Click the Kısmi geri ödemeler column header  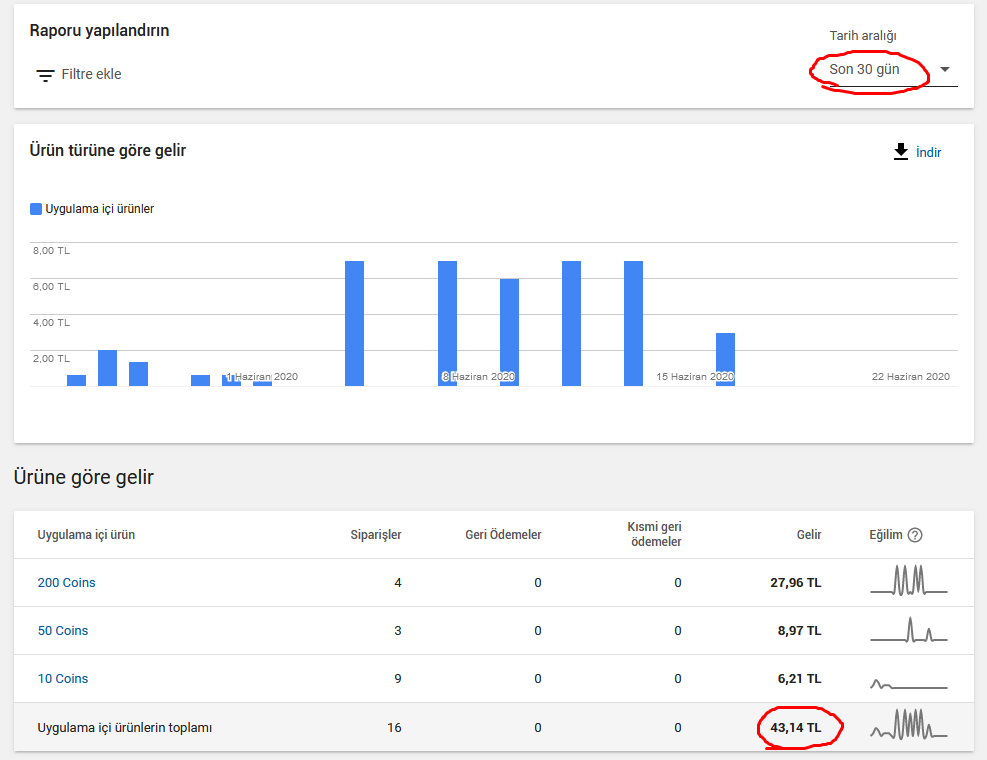(654, 534)
